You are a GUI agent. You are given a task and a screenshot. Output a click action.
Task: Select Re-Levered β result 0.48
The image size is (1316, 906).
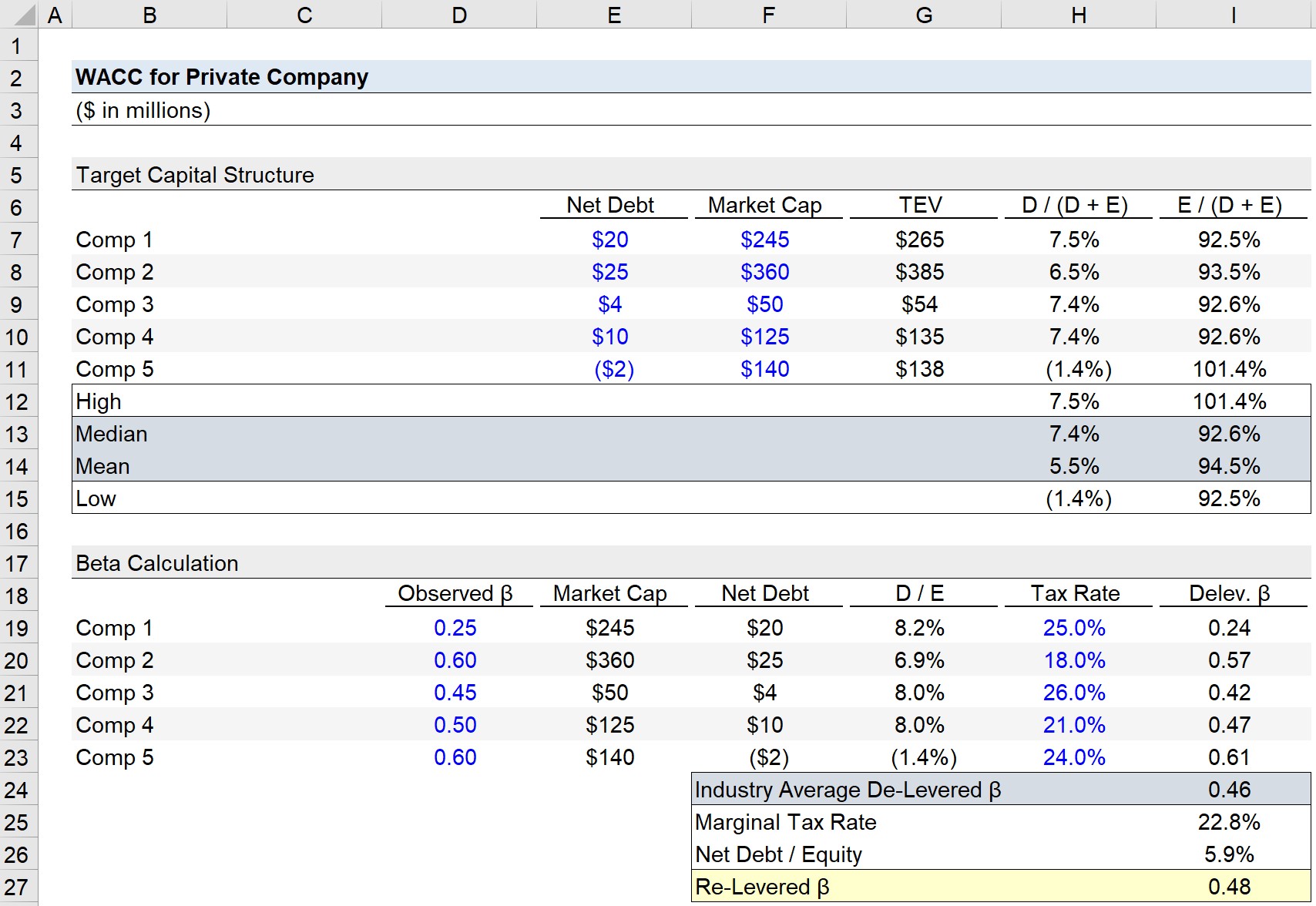pyautogui.click(x=1230, y=887)
